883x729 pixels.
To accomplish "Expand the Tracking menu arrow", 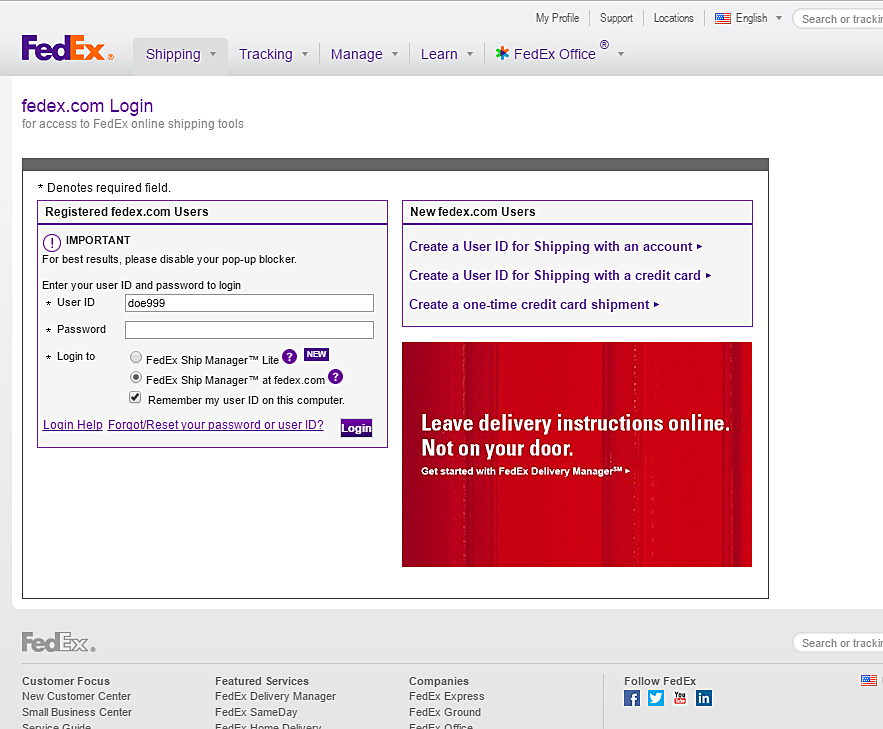I will point(305,54).
